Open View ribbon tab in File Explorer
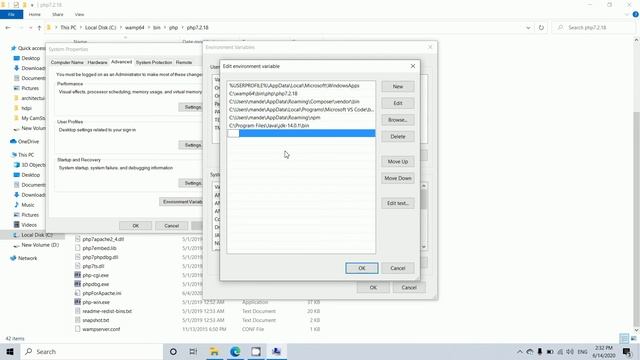This screenshot has width=640, height=360. pyautogui.click(x=79, y=14)
